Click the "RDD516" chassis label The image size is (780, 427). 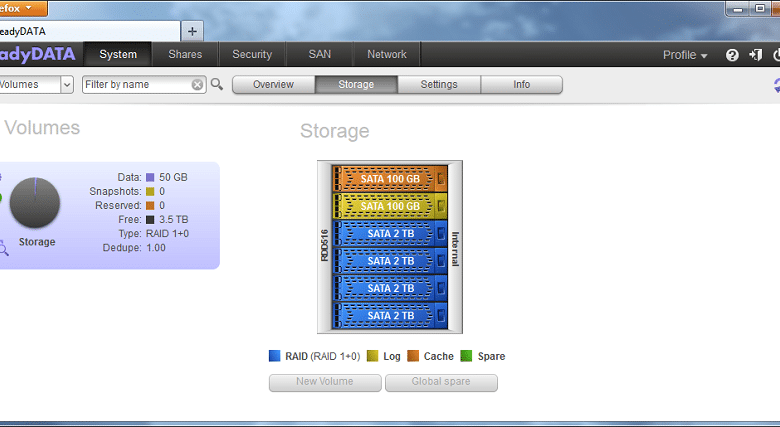[x=324, y=245]
